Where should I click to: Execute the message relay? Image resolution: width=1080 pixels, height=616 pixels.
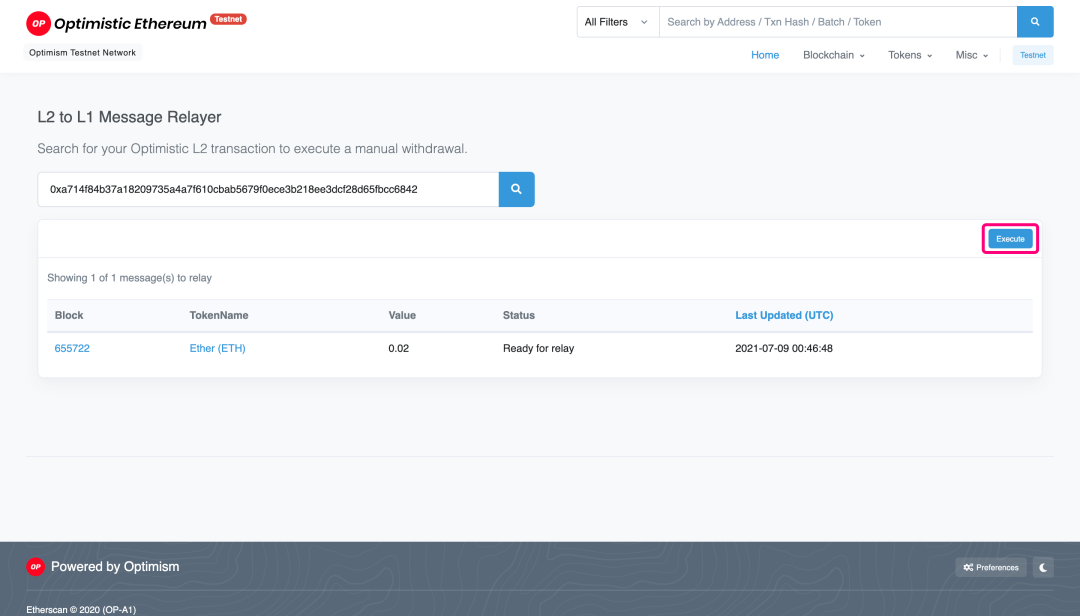click(1010, 239)
